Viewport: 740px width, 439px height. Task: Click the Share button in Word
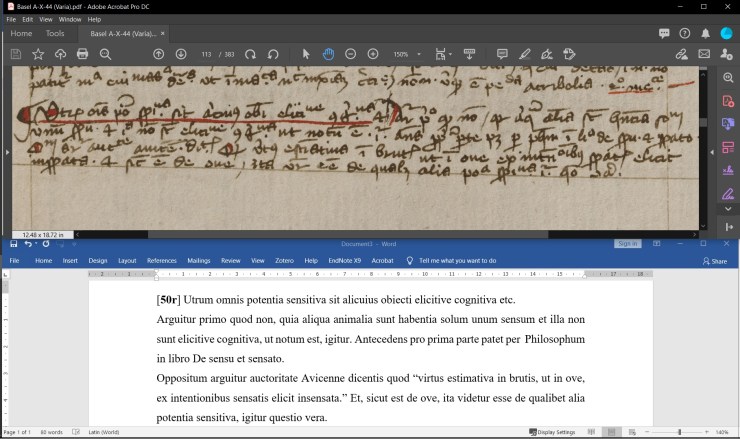click(x=714, y=261)
